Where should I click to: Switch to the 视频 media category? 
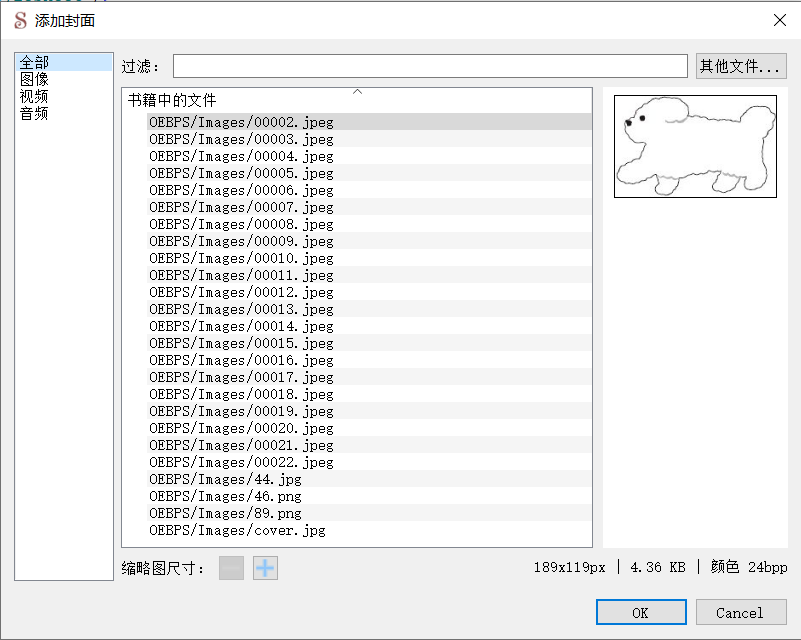coord(35,95)
